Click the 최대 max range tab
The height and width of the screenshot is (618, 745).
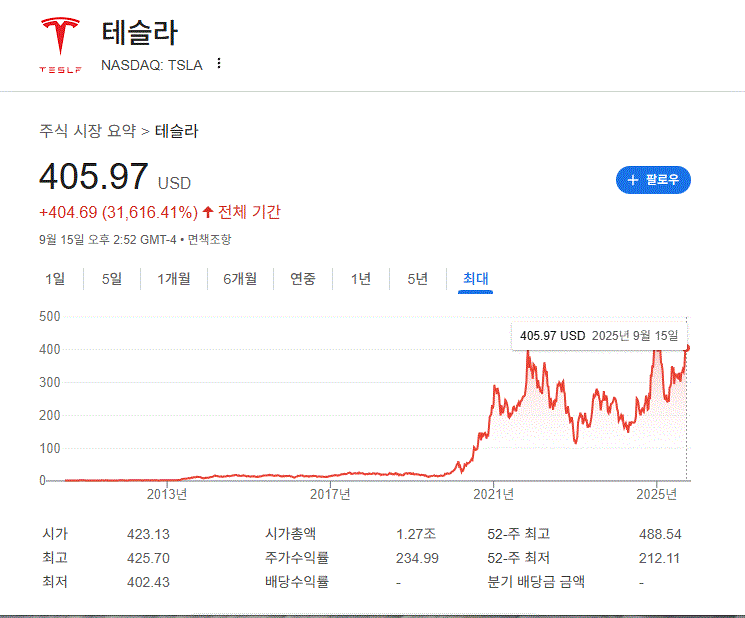(475, 279)
